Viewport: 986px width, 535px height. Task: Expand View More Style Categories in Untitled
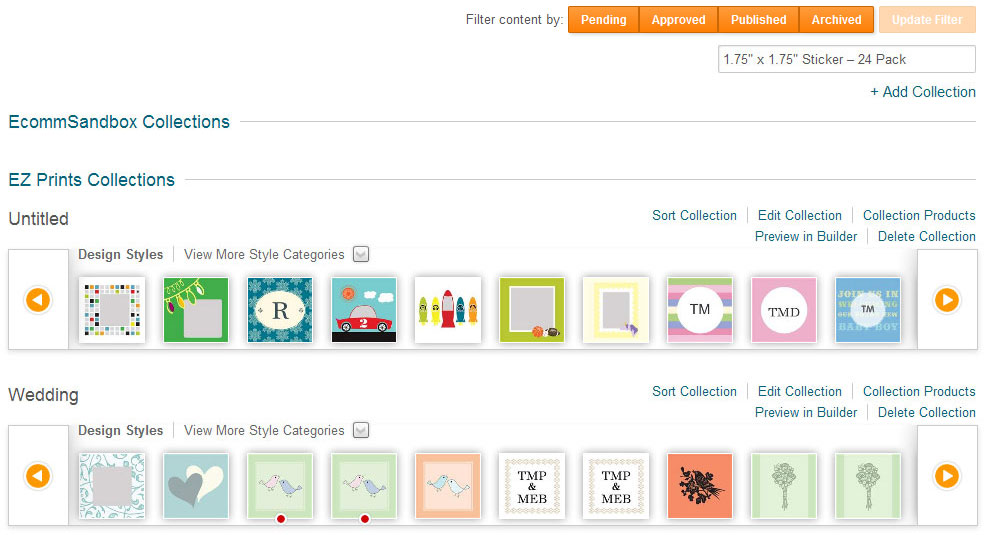[x=361, y=255]
